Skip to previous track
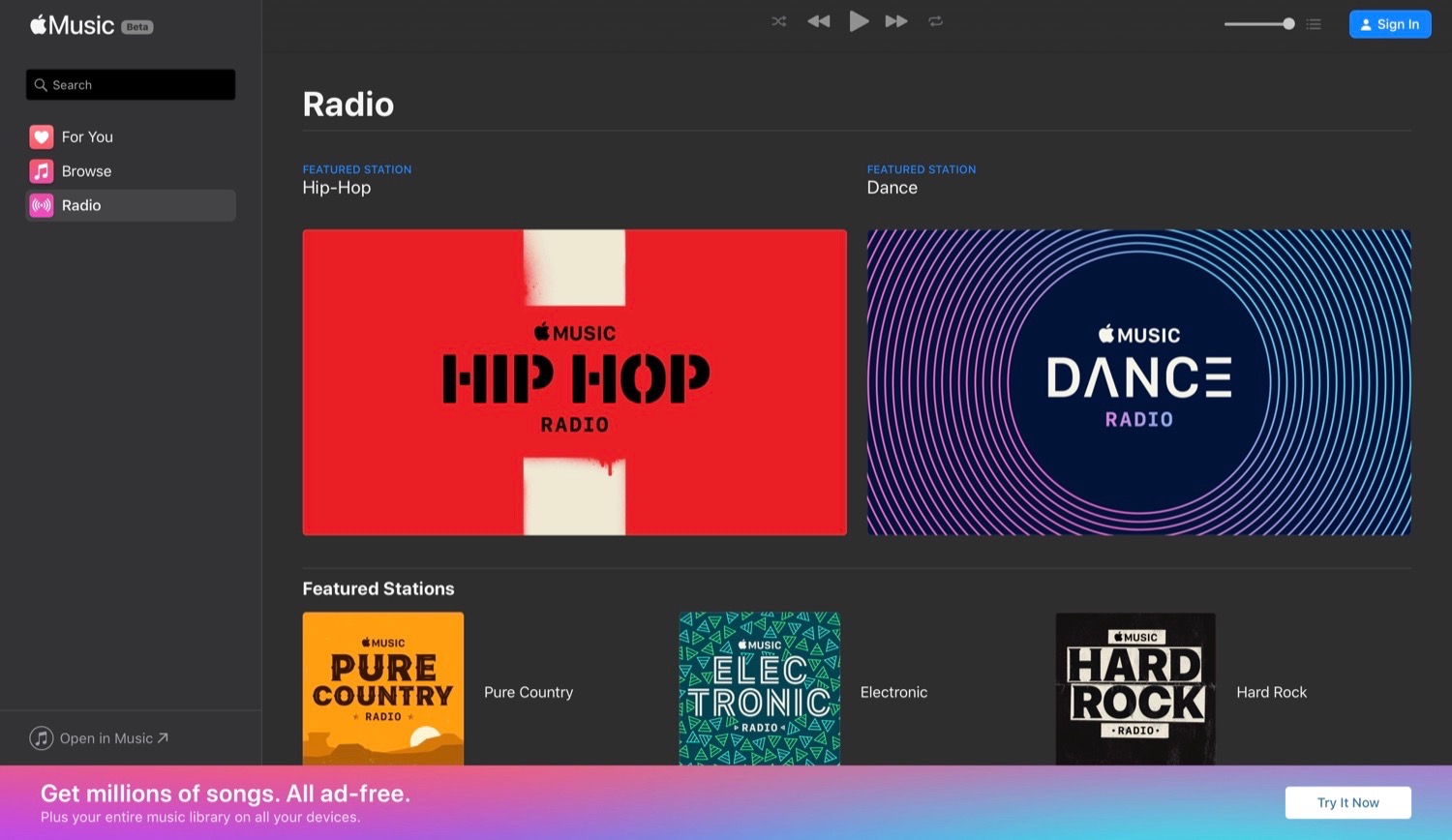This screenshot has height=840, width=1452. tap(819, 21)
